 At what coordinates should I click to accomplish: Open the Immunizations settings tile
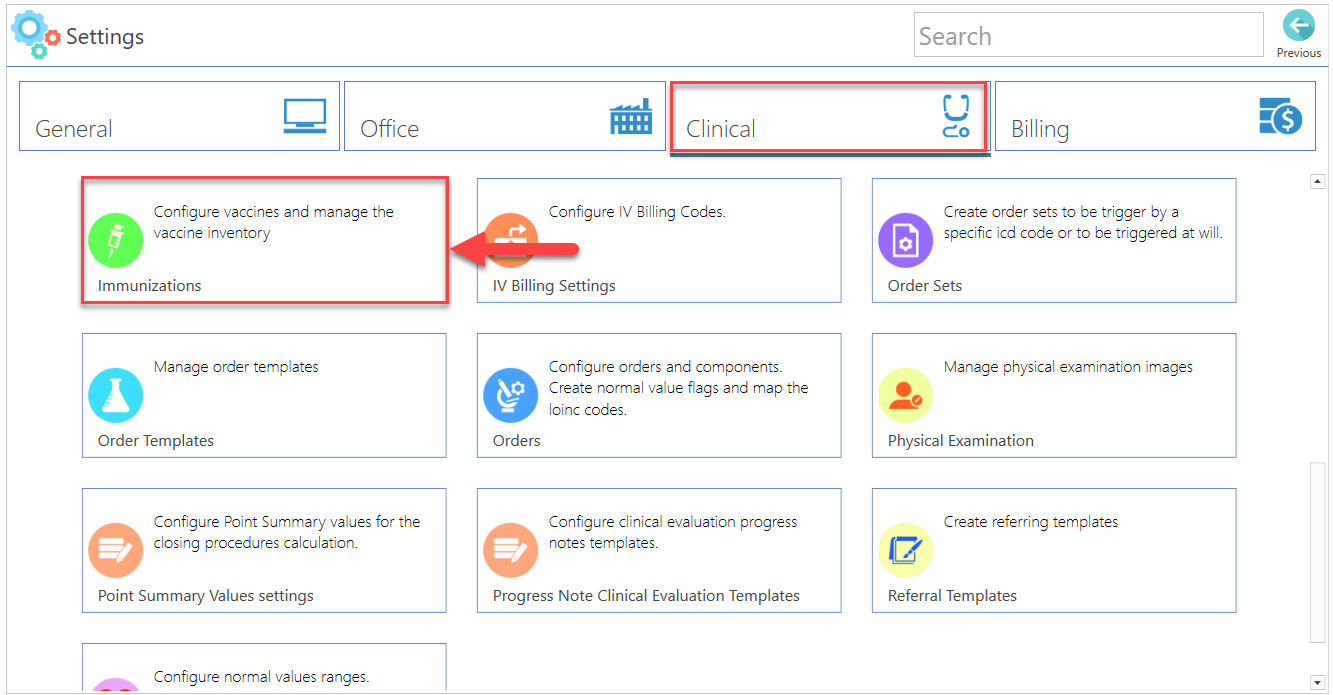(x=264, y=240)
